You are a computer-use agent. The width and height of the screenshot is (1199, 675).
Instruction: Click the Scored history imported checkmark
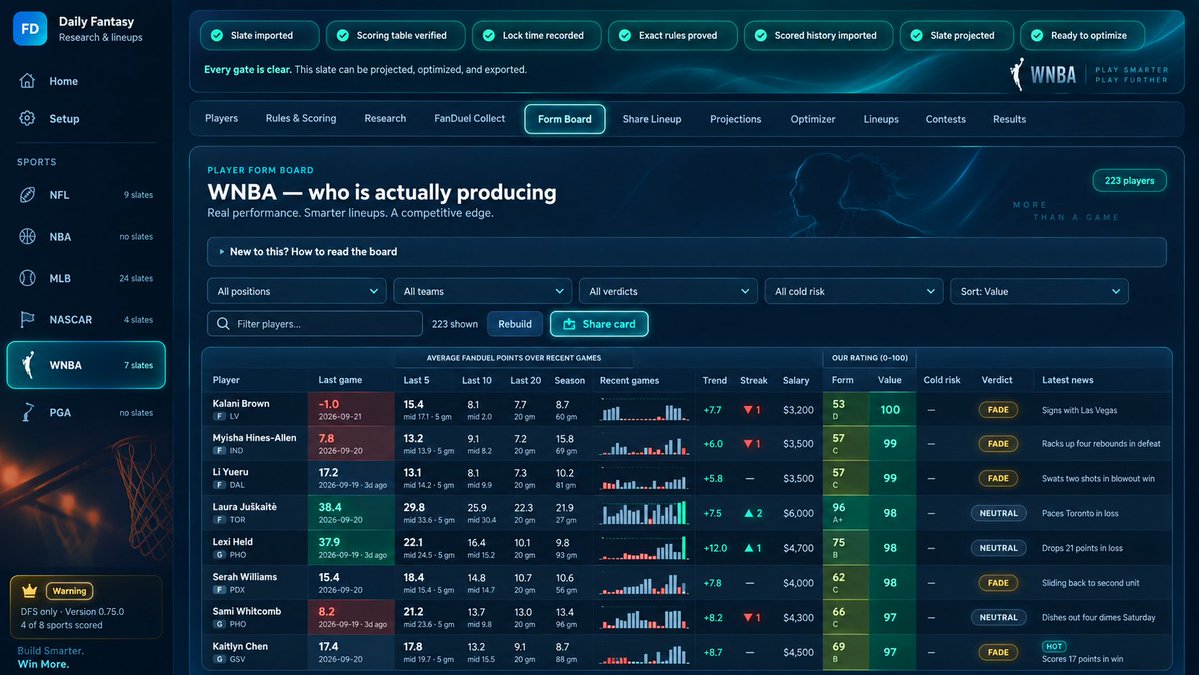(761, 35)
